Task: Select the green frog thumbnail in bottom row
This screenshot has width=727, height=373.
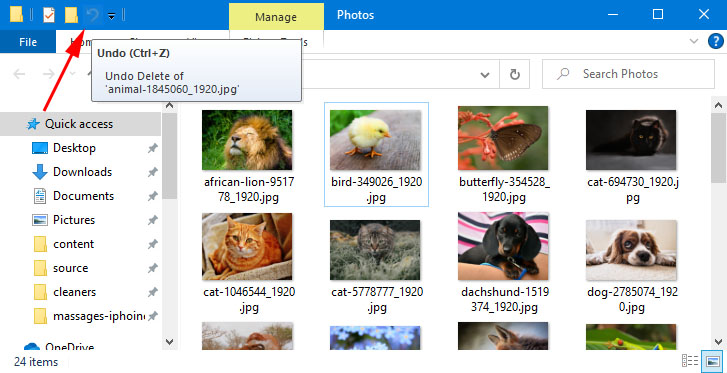Action: click(631, 337)
